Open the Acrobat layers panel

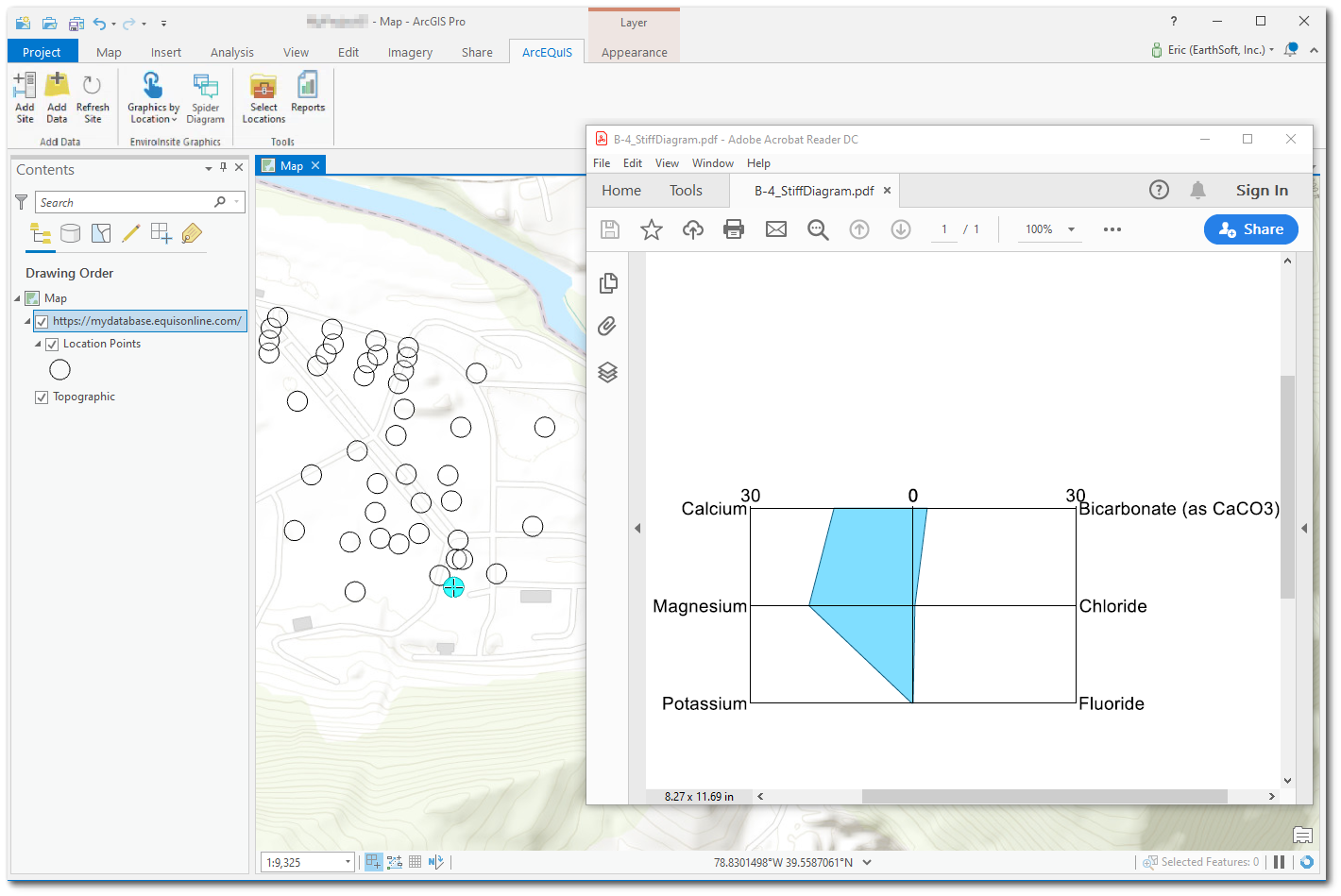pyautogui.click(x=608, y=372)
